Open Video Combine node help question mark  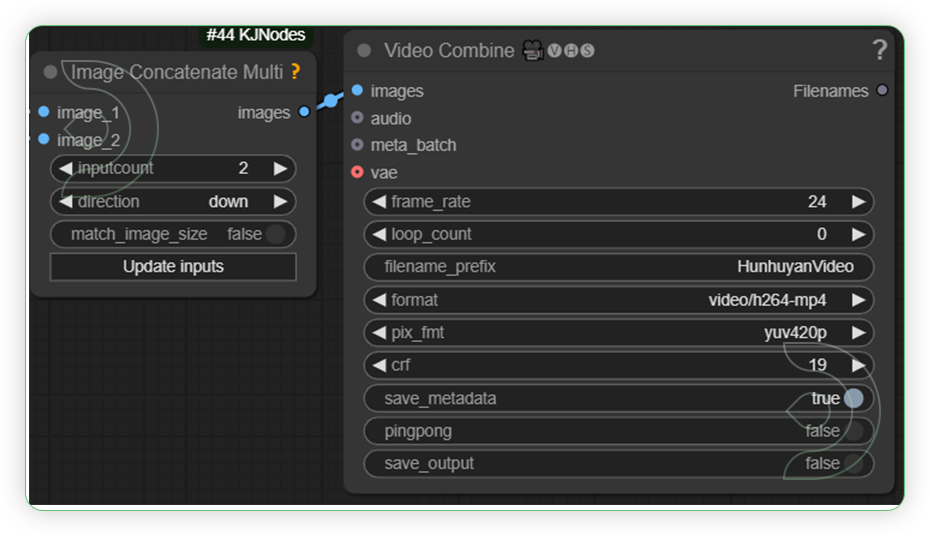[880, 50]
